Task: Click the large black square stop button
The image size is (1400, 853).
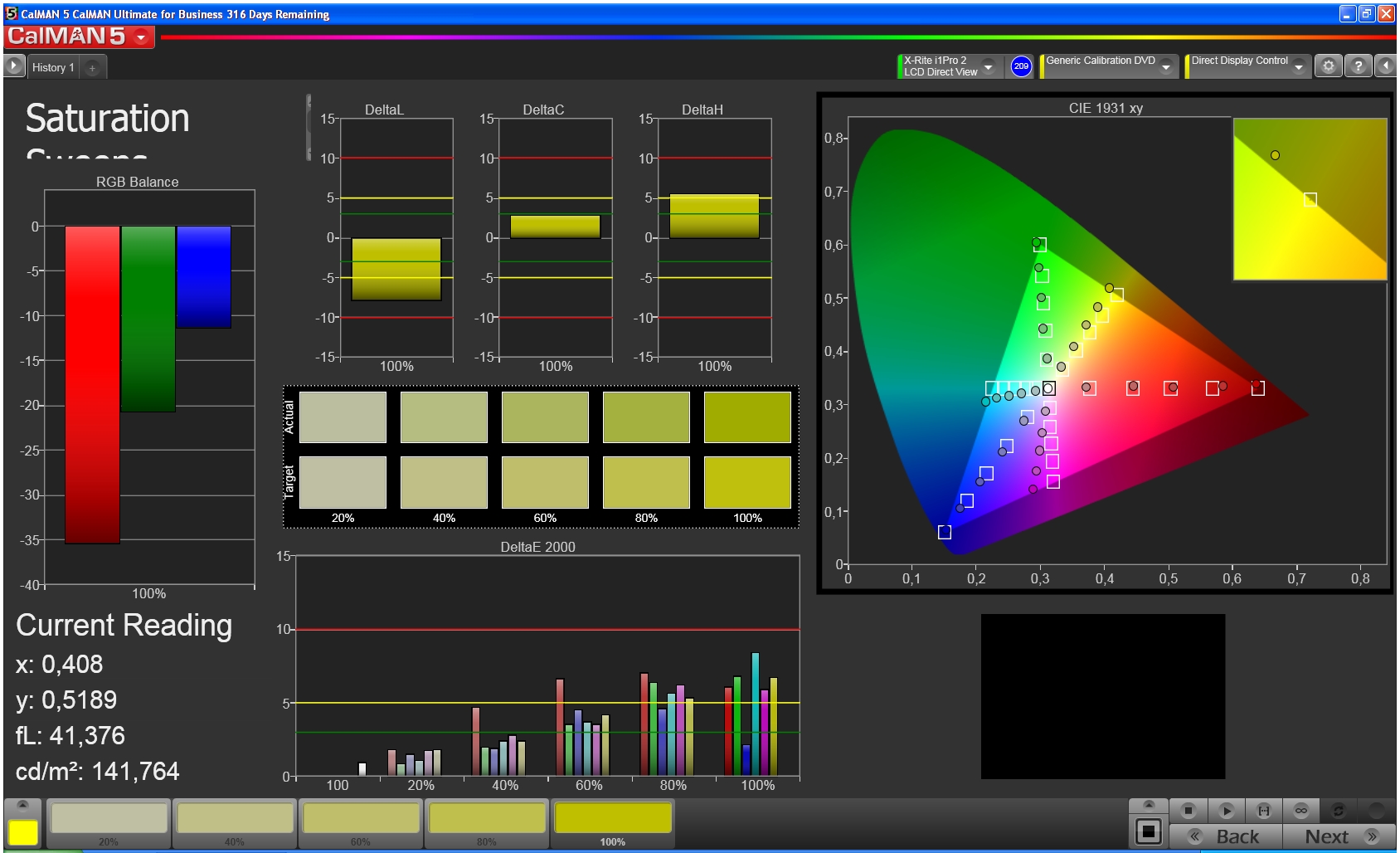Action: coord(1149,831)
